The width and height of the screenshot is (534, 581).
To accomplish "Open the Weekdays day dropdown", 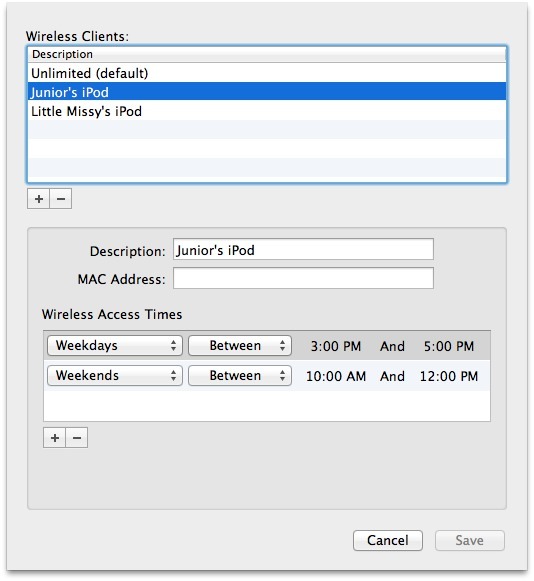I will (115, 346).
